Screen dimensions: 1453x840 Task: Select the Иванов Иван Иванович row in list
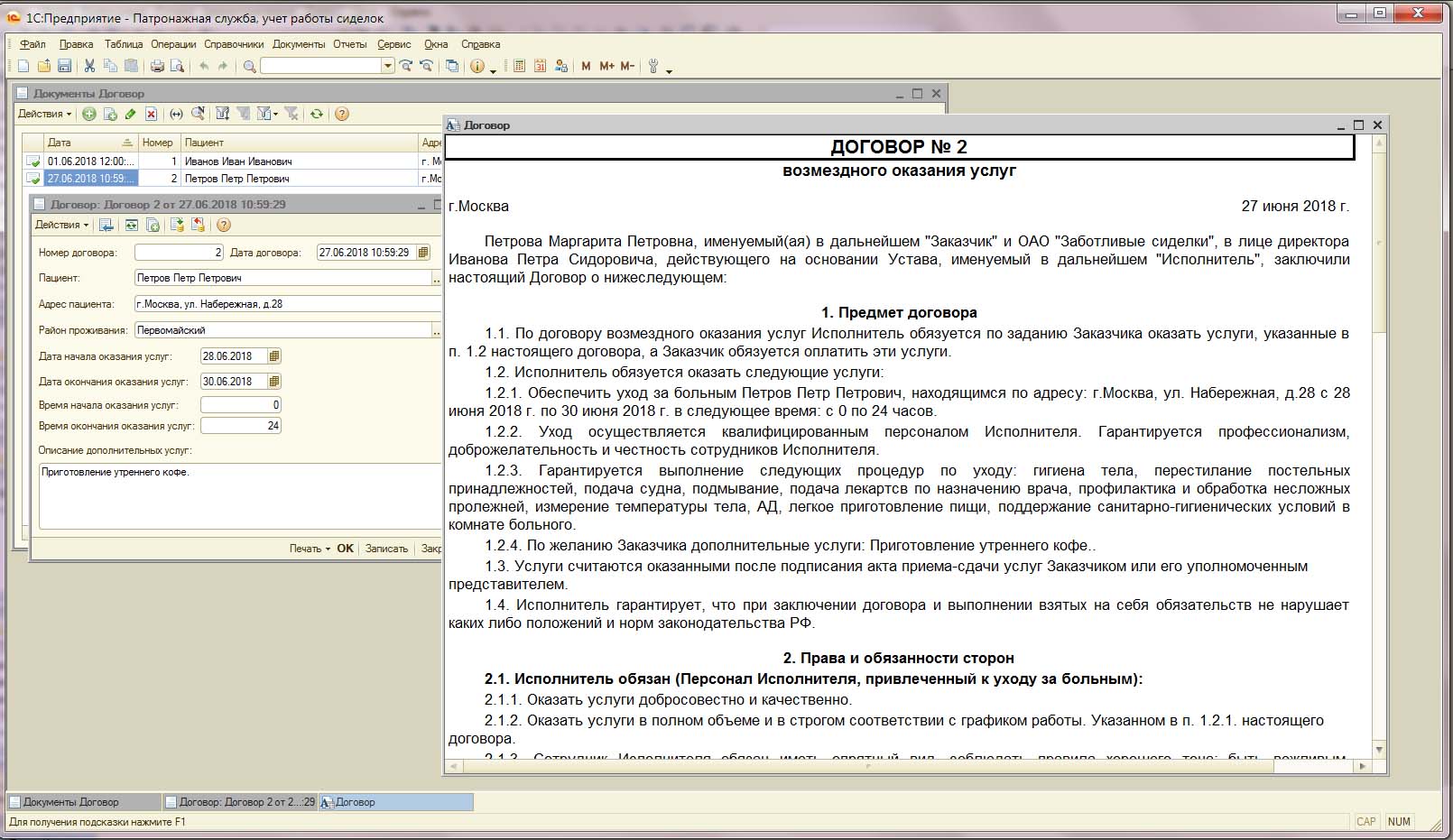(x=238, y=162)
